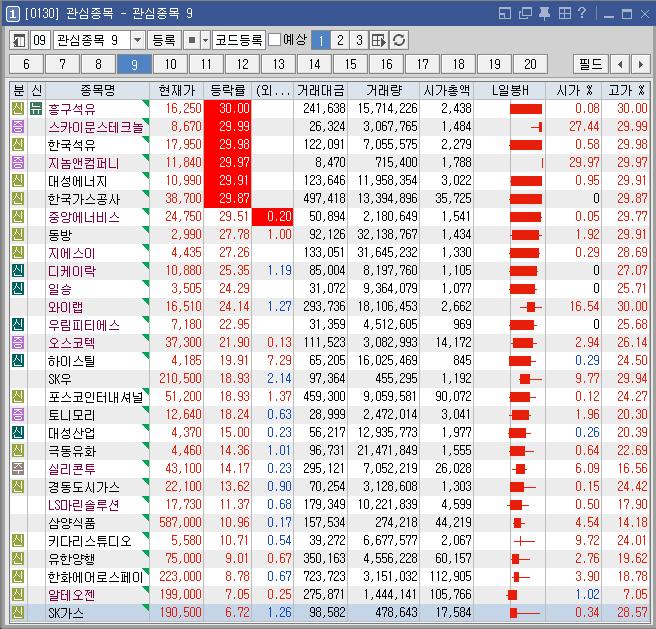This screenshot has width=656, height=629.
Task: Select the 한국석유 stock row name
Action: (x=72, y=145)
